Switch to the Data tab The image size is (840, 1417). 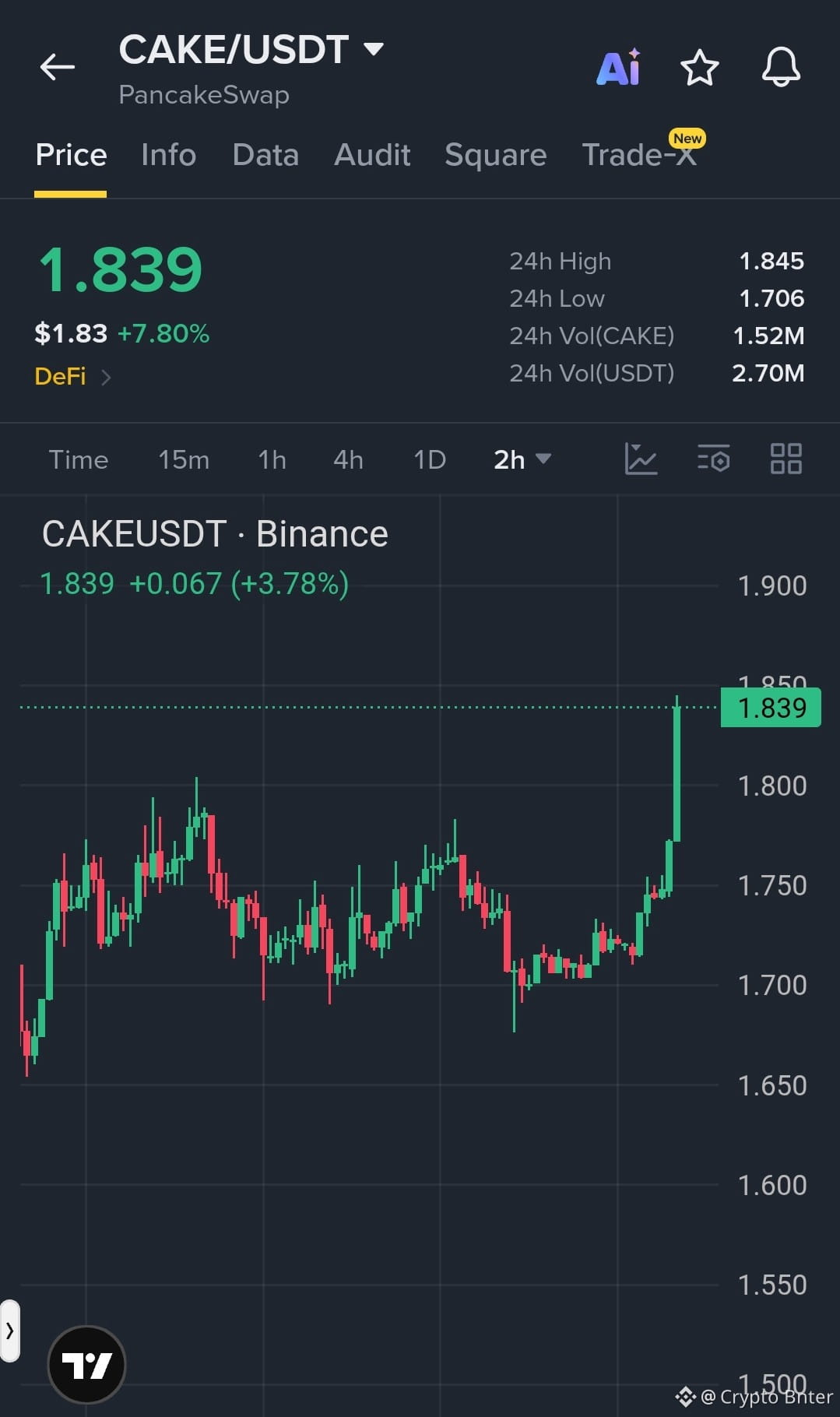pos(265,155)
